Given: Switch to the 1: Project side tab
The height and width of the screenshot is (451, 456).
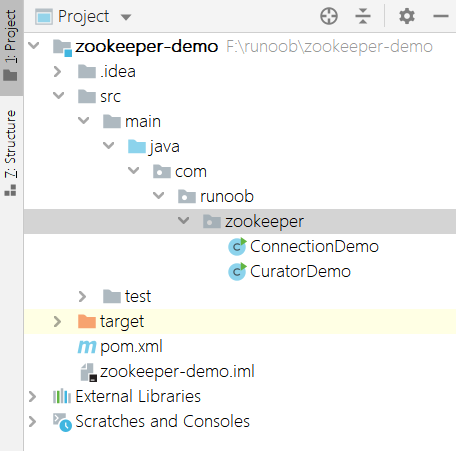Looking at the screenshot, I should click(x=11, y=46).
